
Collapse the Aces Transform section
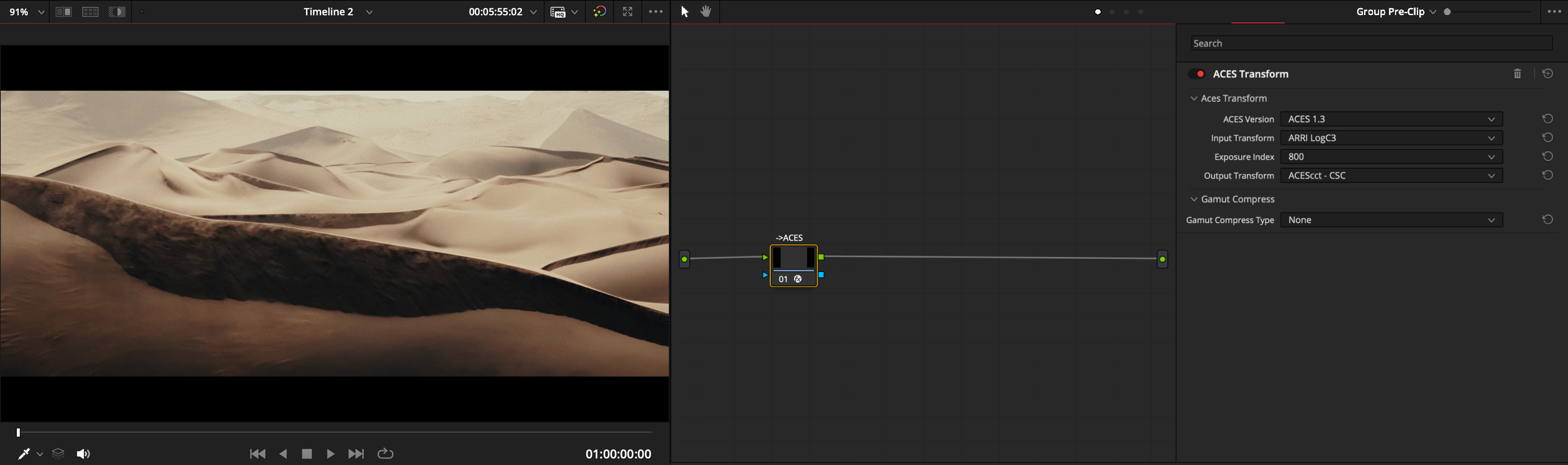(x=1194, y=98)
